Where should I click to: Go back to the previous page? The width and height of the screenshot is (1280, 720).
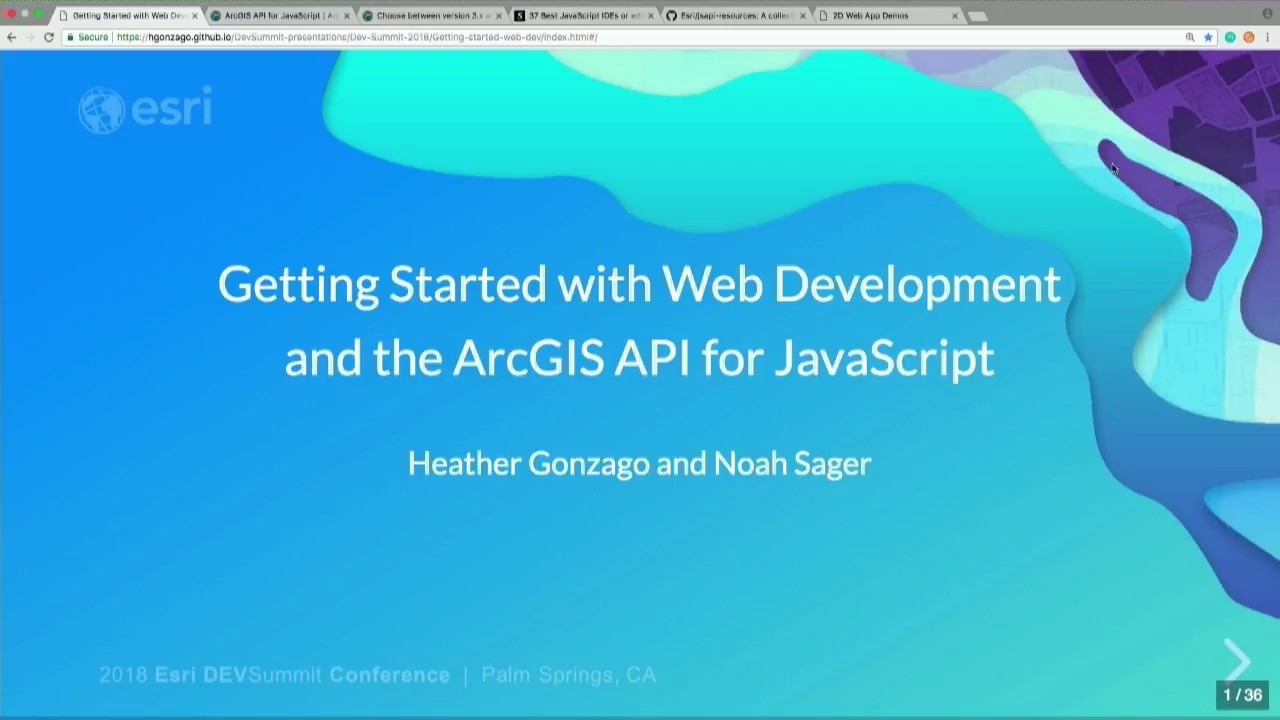click(x=11, y=37)
